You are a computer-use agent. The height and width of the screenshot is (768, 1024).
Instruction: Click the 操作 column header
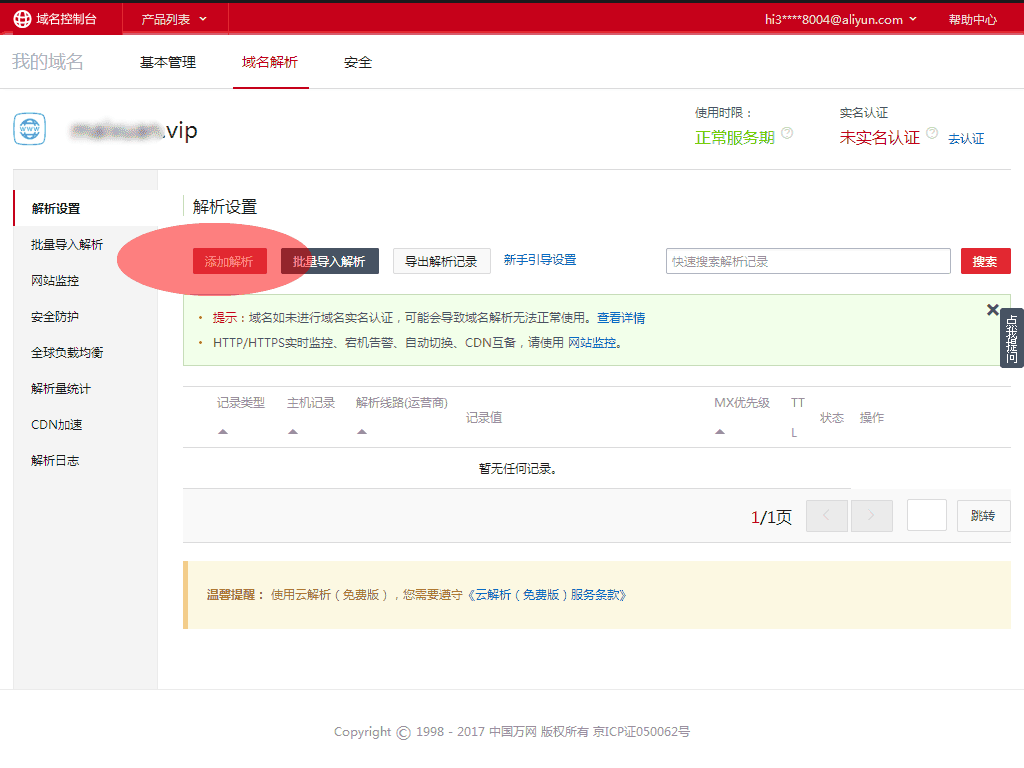(x=872, y=417)
